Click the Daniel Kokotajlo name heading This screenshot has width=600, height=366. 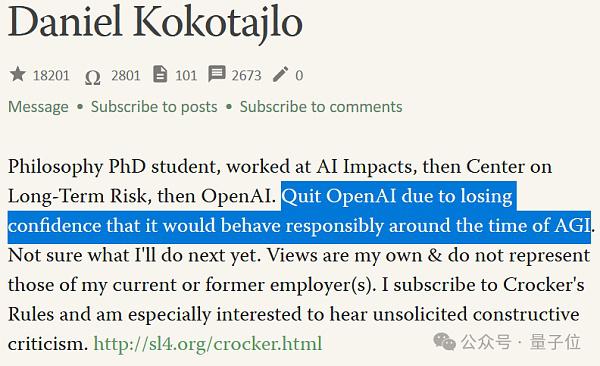[155, 23]
